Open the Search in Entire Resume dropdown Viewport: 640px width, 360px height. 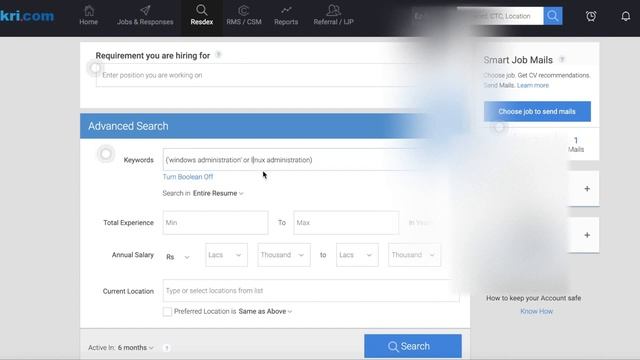click(x=218, y=193)
